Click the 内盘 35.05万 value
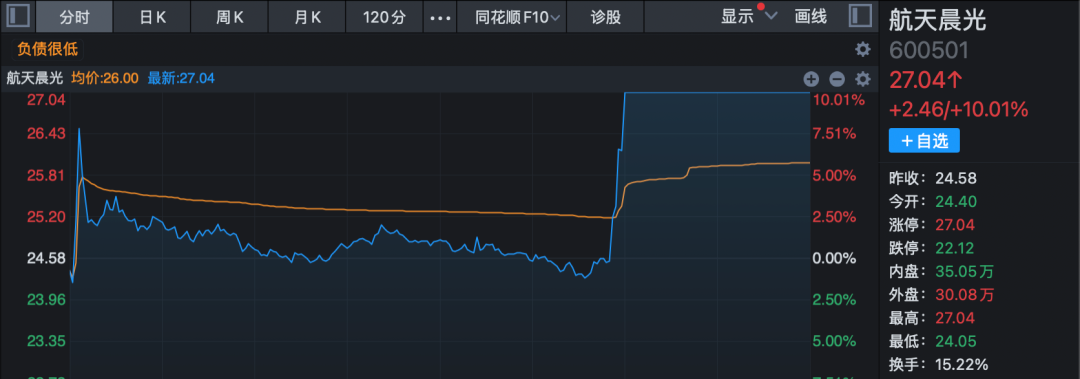 964,272
